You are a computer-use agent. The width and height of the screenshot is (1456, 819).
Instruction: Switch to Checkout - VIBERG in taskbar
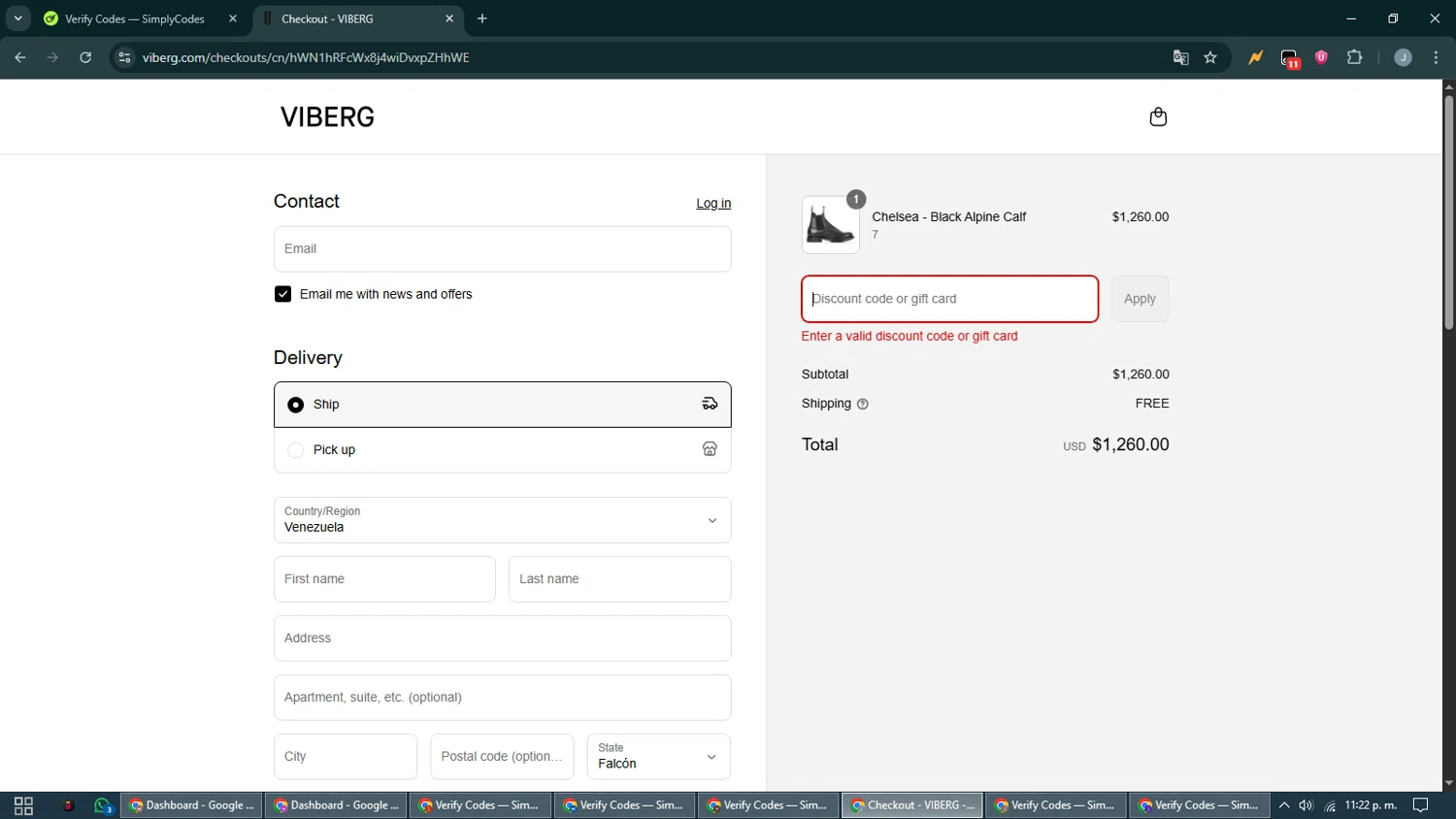coord(912,805)
